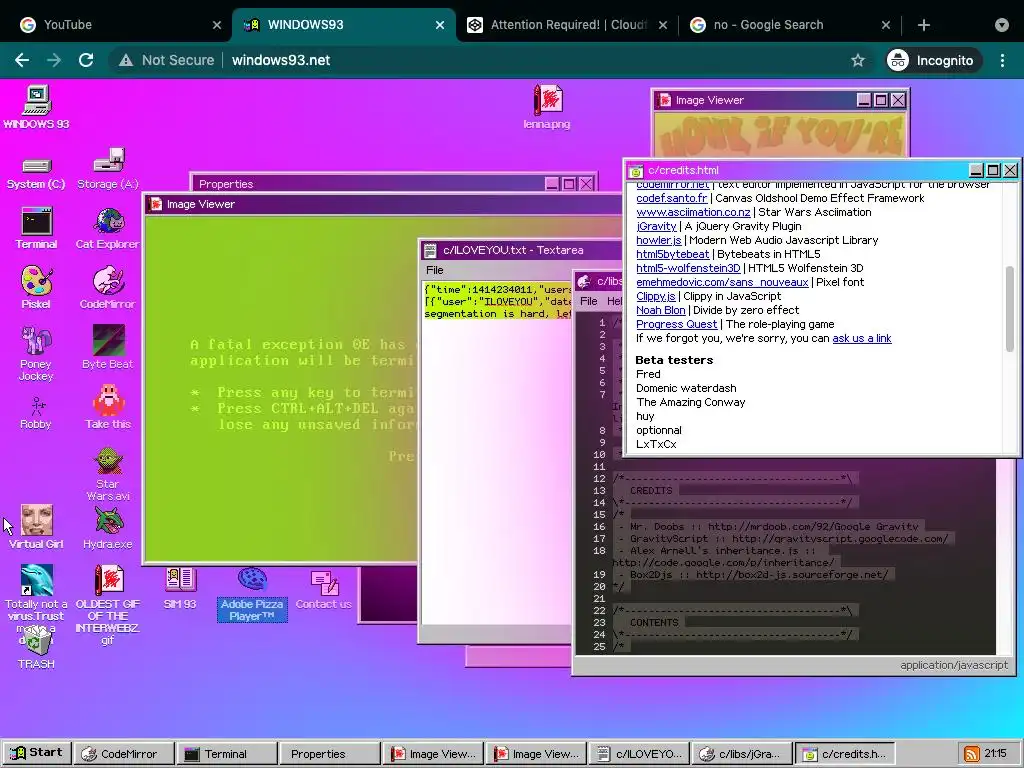Follow the codef.santo.fr link
Image resolution: width=1024 pixels, height=768 pixels.
(671, 198)
